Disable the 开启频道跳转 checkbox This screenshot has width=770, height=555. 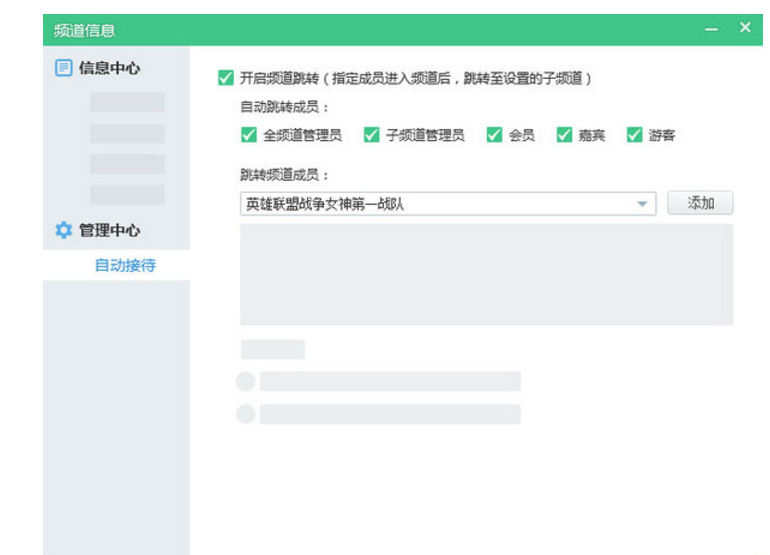click(225, 77)
